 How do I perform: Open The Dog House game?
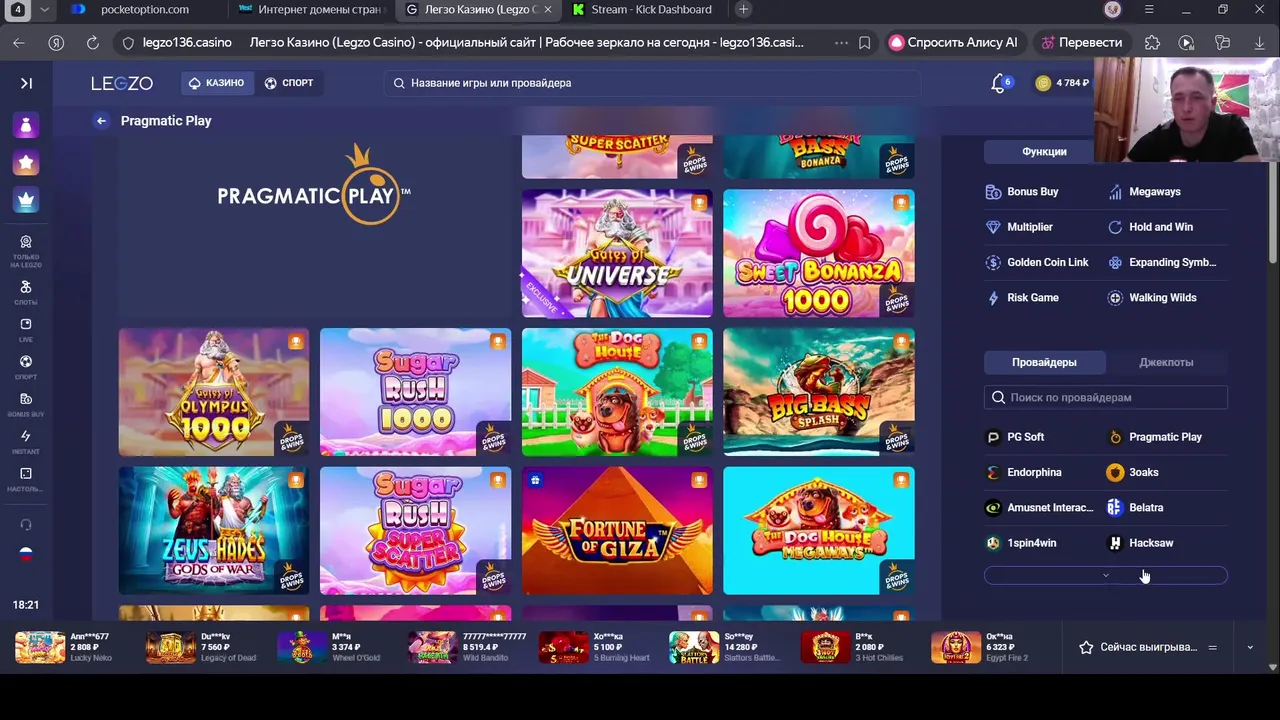pos(617,392)
